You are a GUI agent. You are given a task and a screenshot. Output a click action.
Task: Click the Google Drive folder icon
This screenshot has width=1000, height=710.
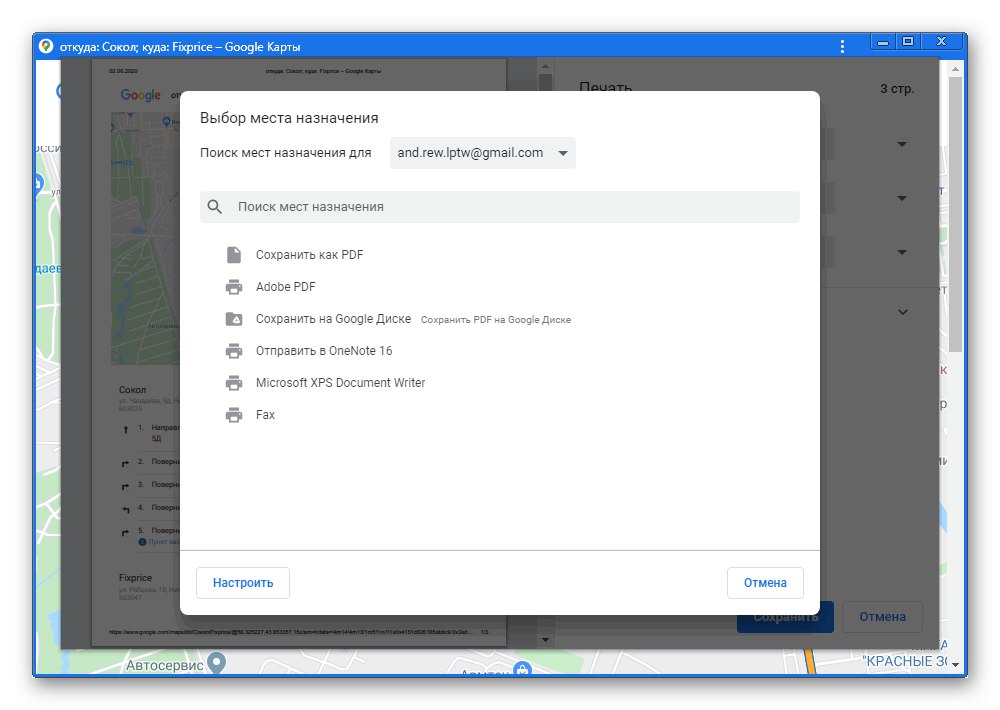point(234,319)
